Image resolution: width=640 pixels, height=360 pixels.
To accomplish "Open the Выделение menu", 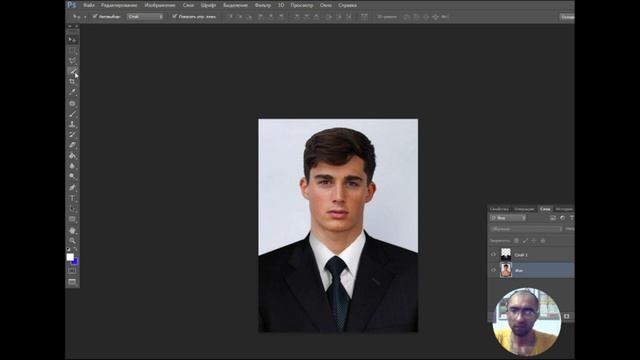I will [235, 5].
